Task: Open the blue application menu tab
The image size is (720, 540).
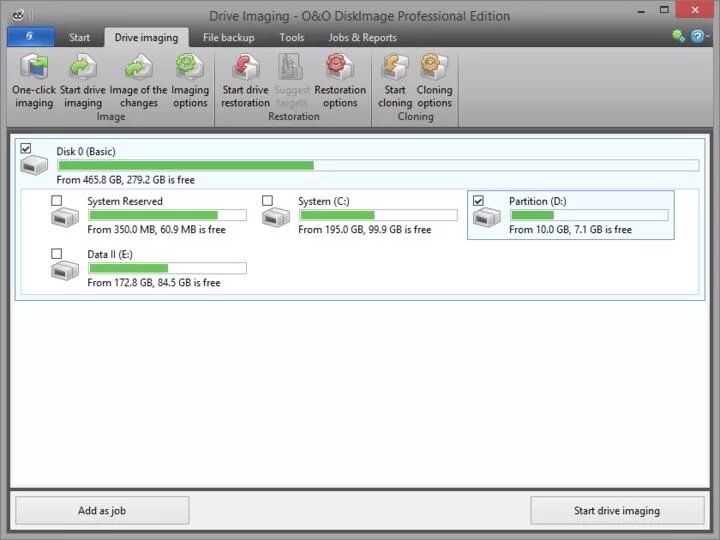Action: tap(31, 36)
